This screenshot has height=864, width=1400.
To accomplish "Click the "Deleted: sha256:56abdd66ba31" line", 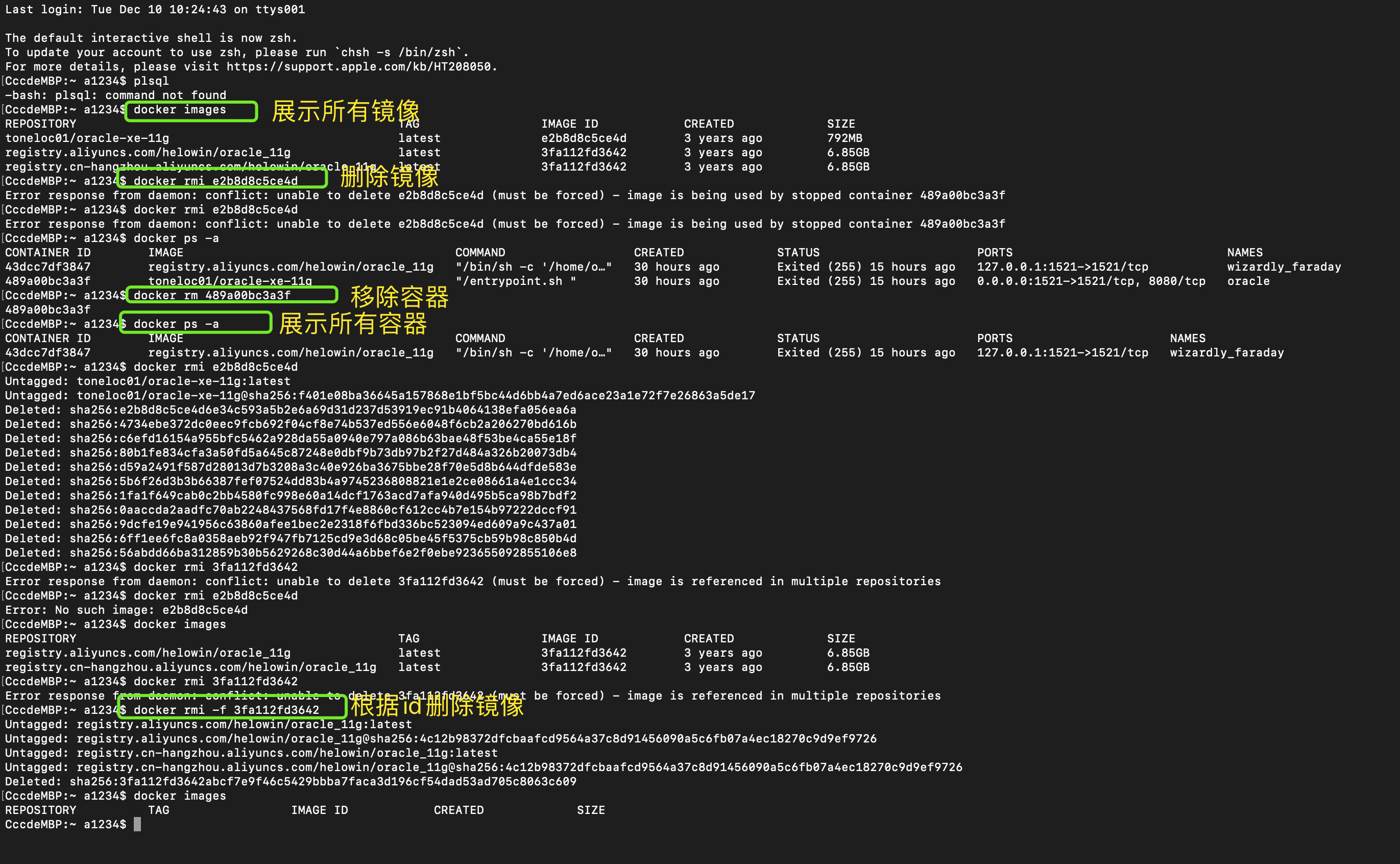I will (291, 552).
